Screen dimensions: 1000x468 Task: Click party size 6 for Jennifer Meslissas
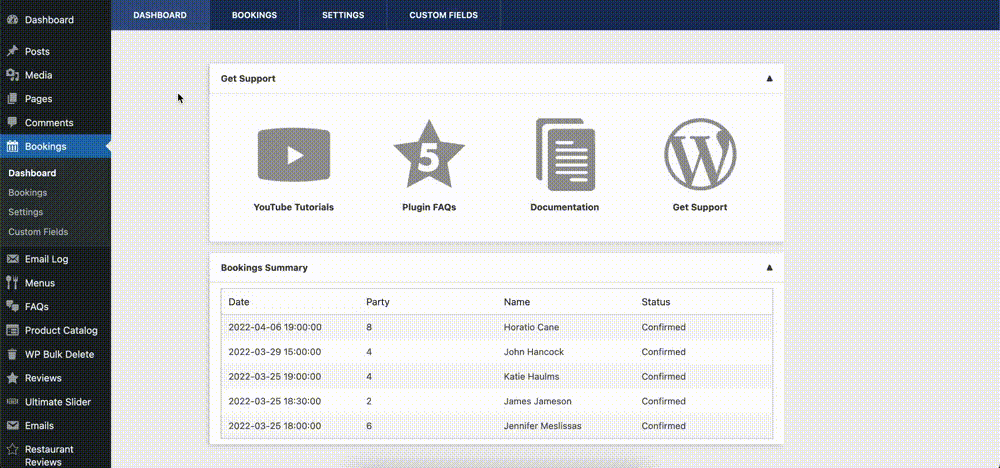point(369,425)
